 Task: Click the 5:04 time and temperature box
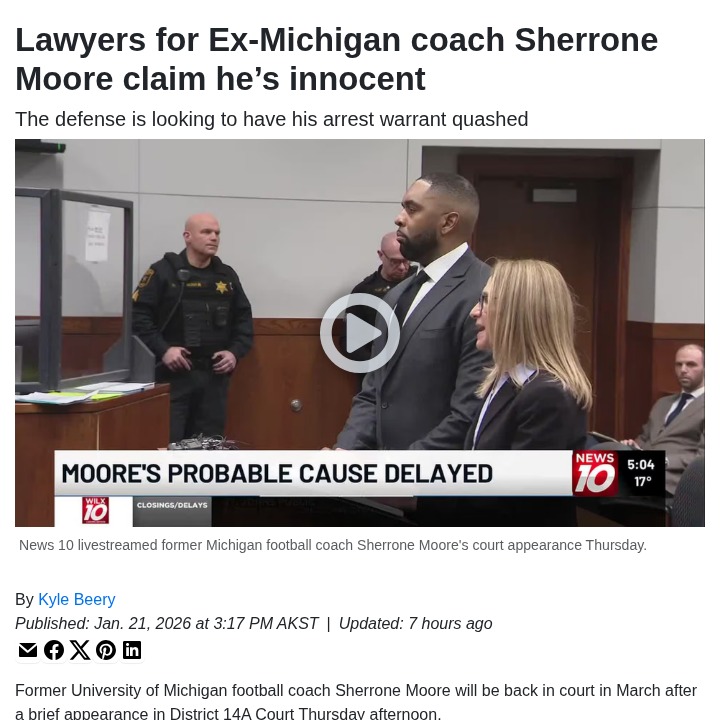[641, 473]
